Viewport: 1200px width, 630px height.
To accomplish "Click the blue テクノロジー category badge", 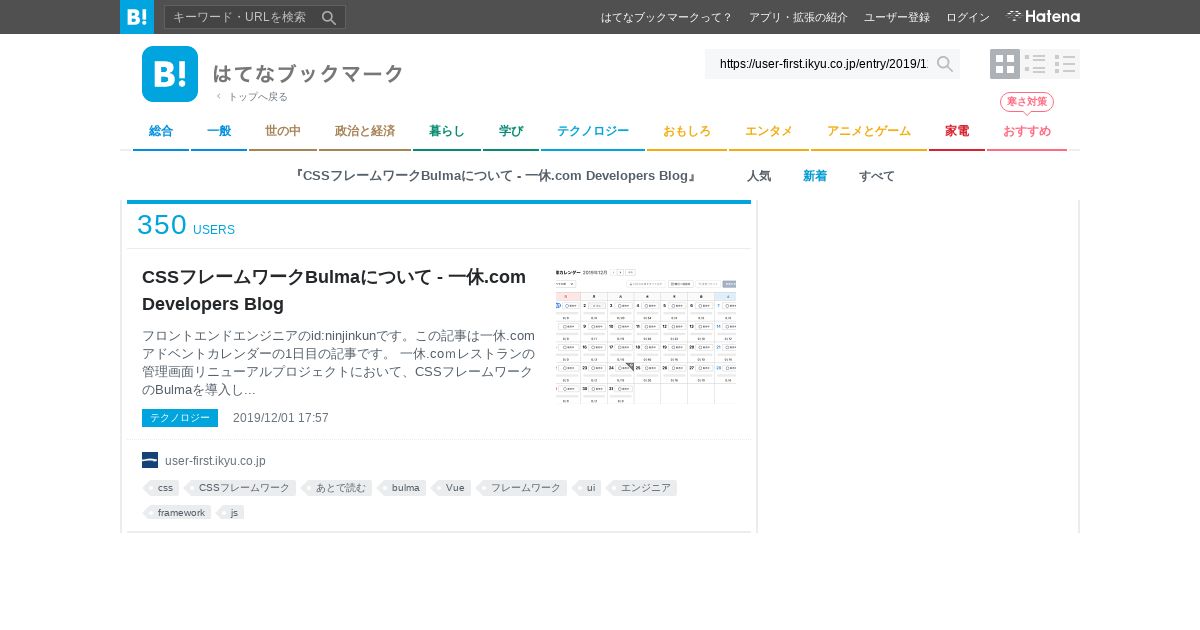I will point(180,418).
